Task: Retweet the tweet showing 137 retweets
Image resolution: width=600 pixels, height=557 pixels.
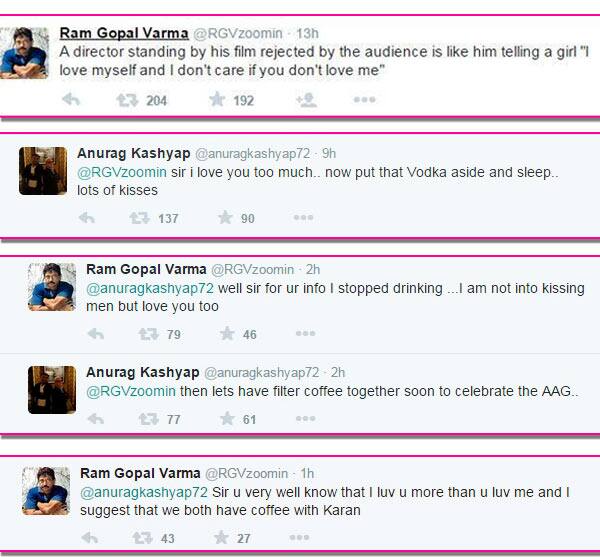Action: pos(139,218)
